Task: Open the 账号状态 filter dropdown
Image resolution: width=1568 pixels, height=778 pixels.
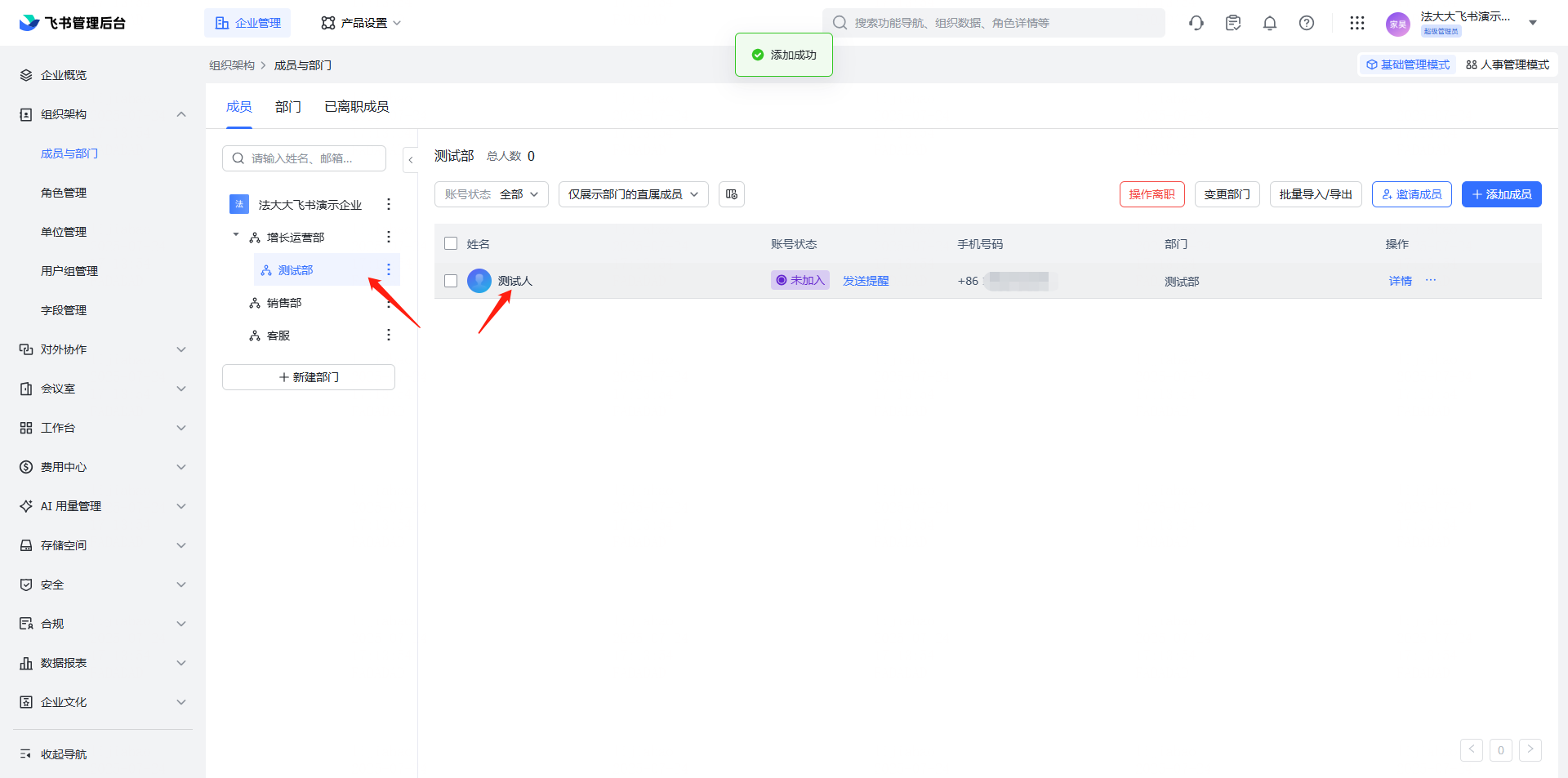Action: pos(491,194)
